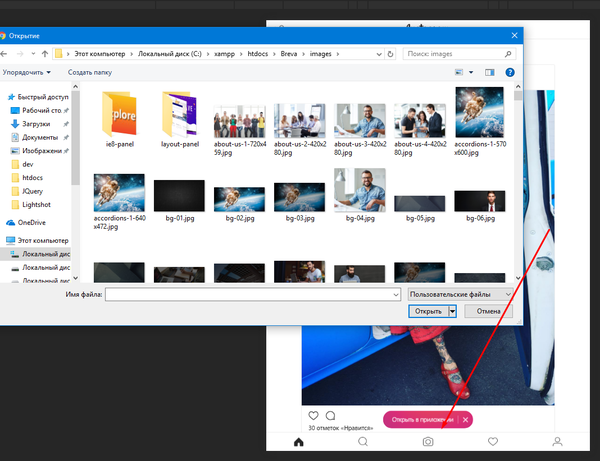
Task: Open the view options dropdown arrow
Action: click(471, 72)
